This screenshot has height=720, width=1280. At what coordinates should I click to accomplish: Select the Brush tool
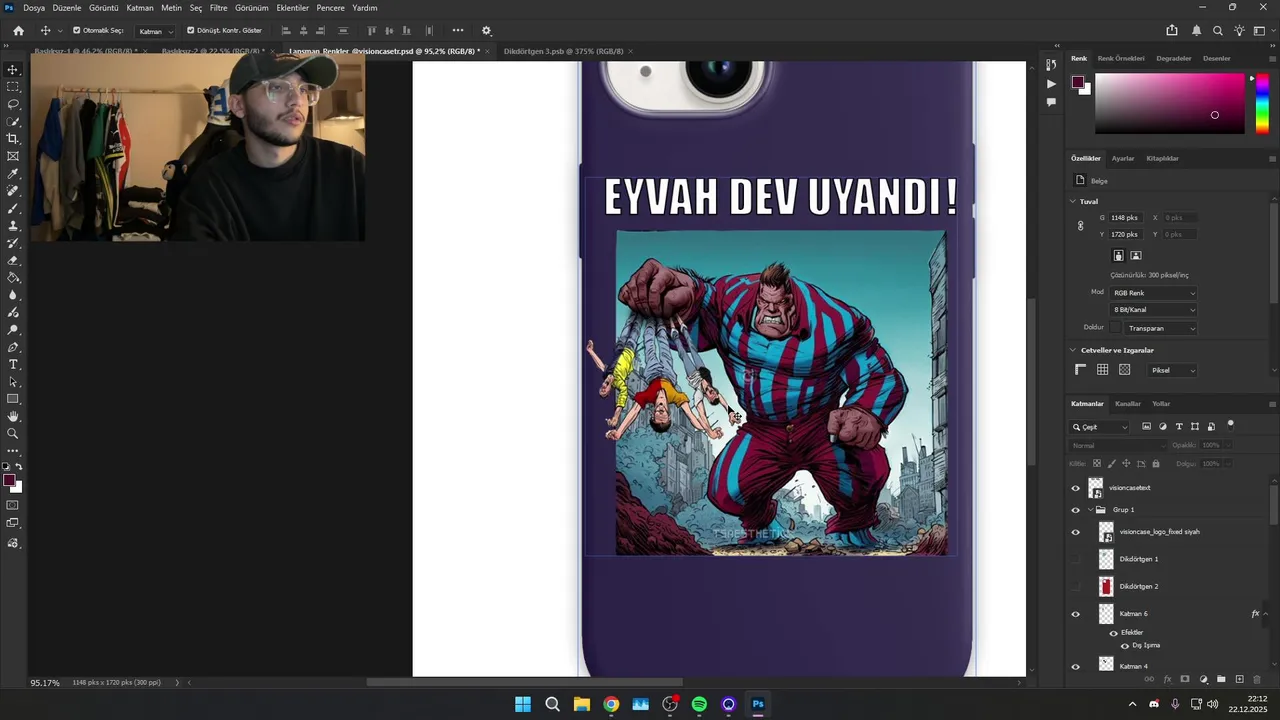click(x=13, y=208)
